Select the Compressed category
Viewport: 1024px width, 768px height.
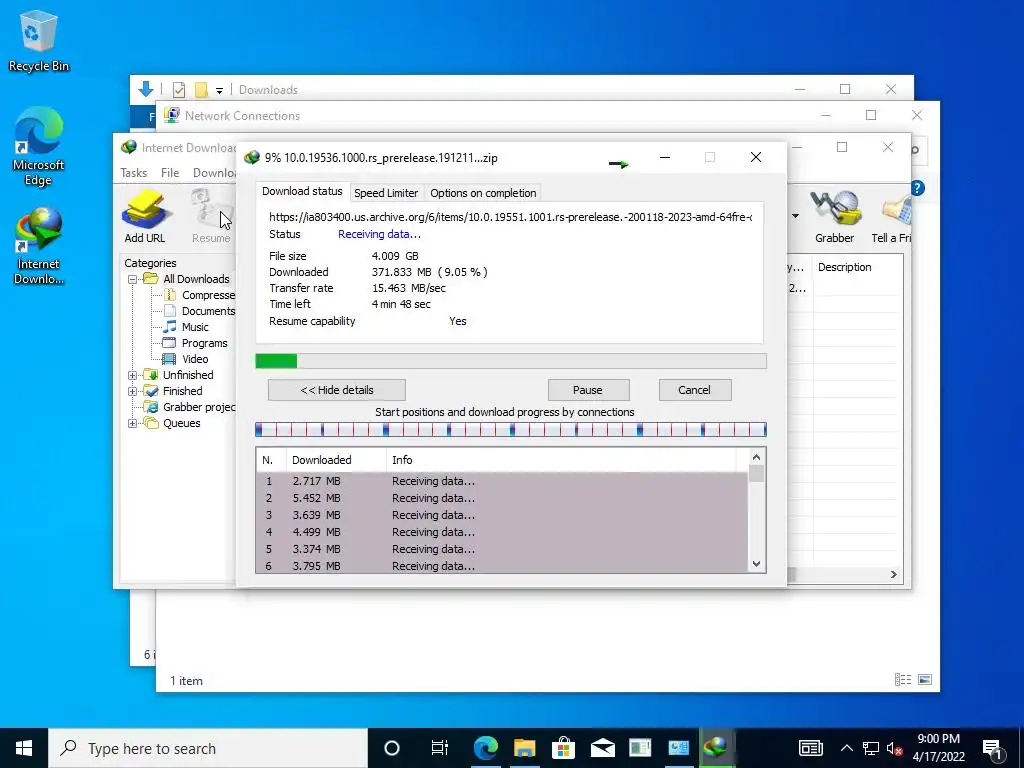pos(199,295)
